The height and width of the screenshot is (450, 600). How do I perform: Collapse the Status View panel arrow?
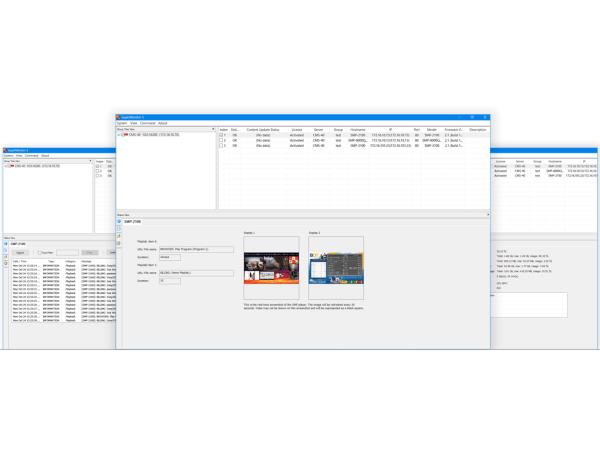488,215
